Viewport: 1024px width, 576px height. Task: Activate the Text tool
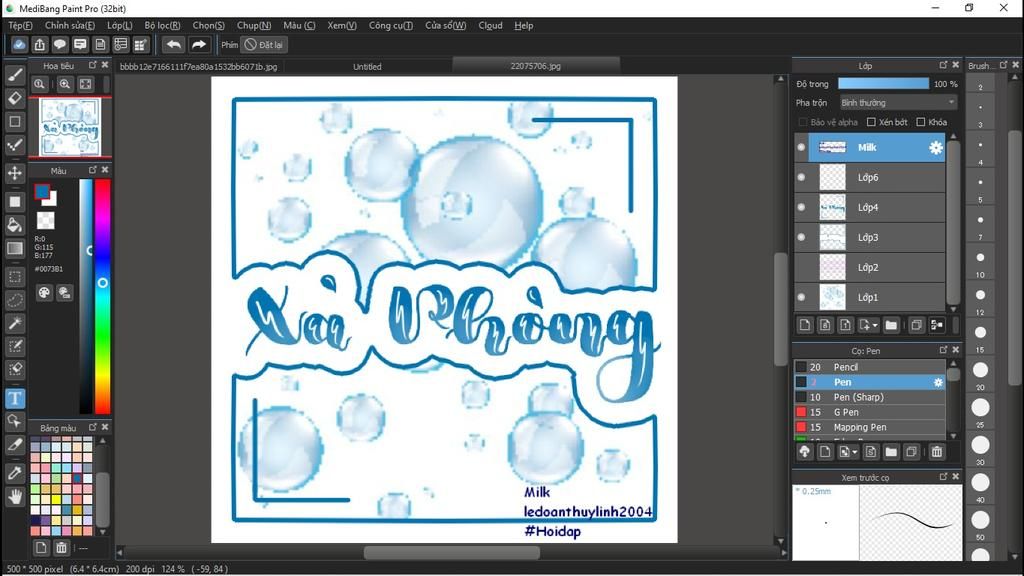(15, 398)
